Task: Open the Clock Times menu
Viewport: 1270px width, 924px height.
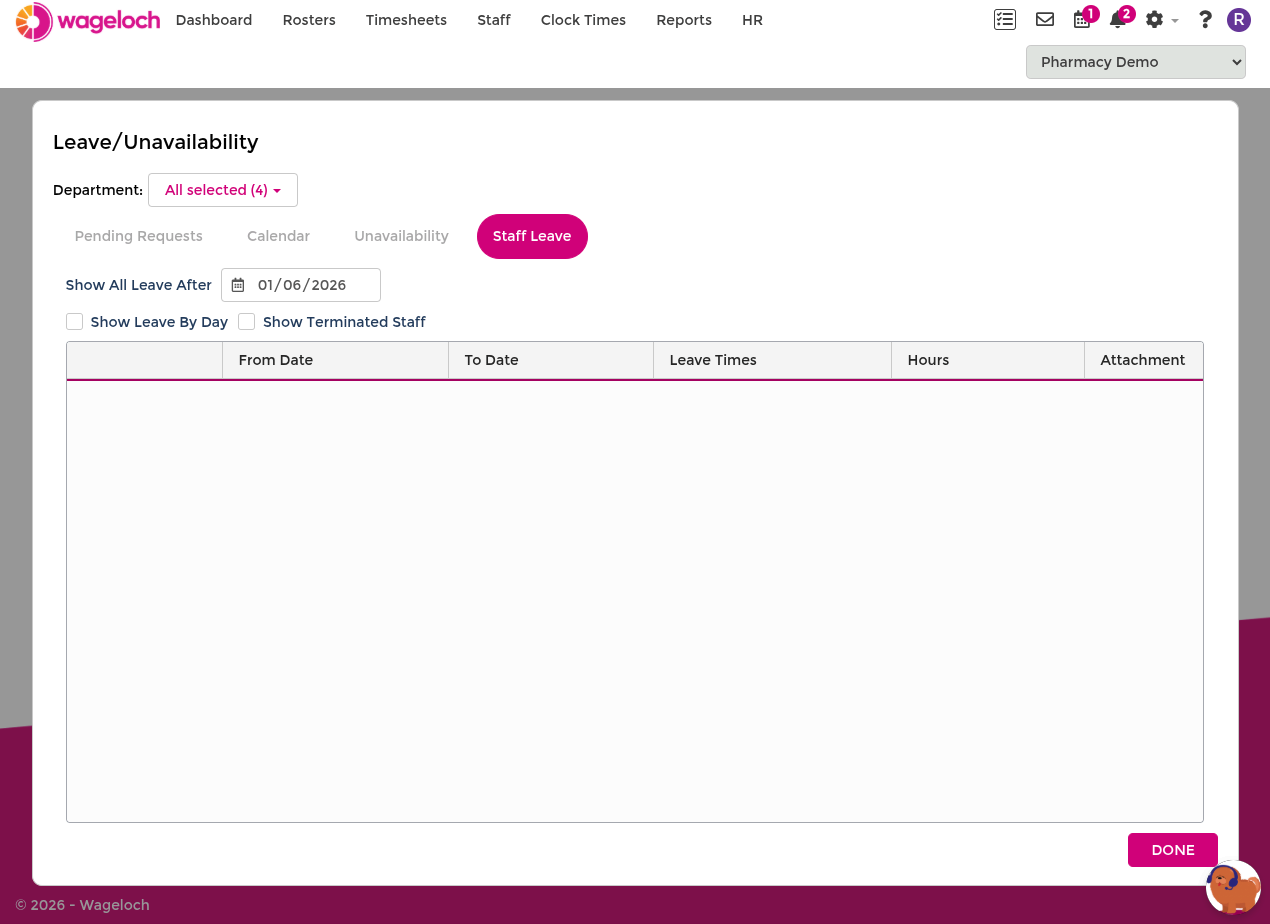Action: (583, 20)
